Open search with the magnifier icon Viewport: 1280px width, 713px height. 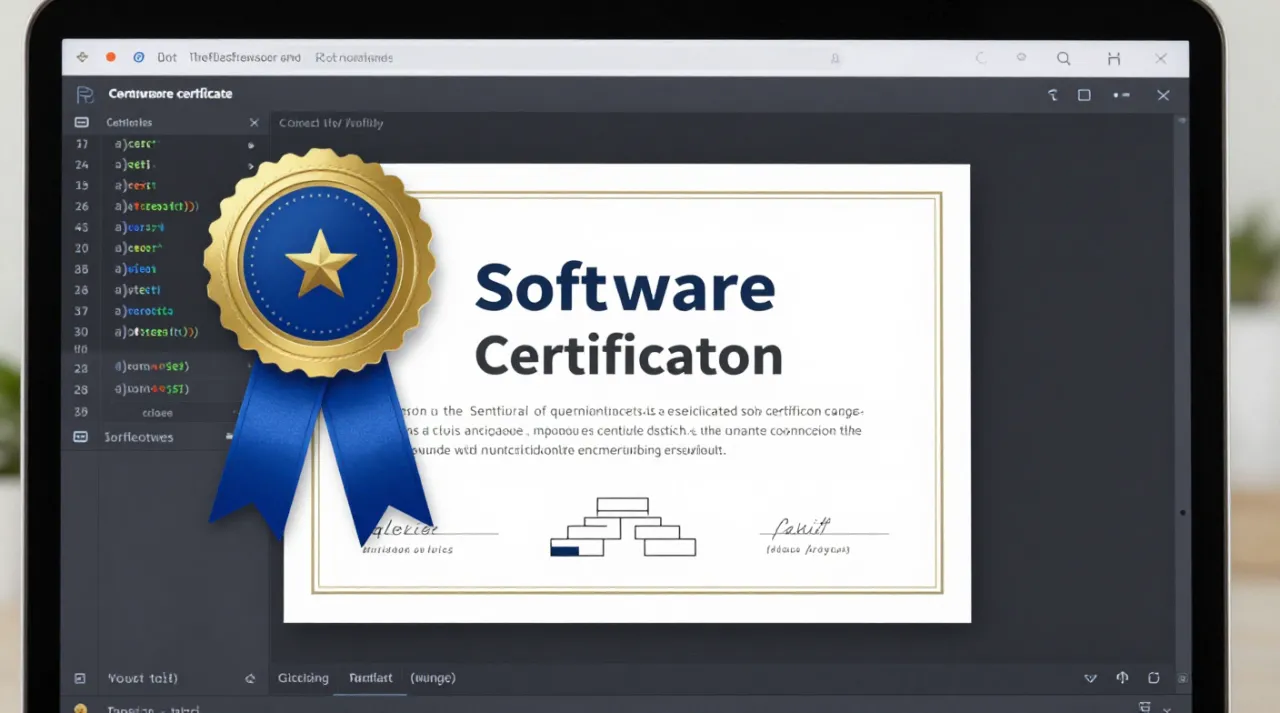tap(1064, 59)
